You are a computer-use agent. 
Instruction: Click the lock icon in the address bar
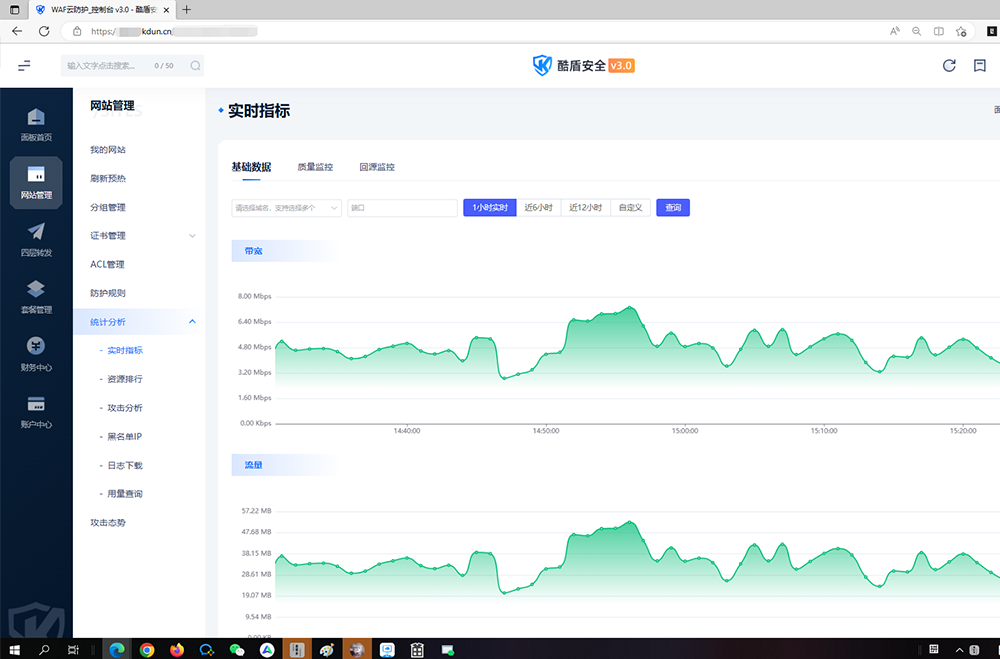point(77,31)
